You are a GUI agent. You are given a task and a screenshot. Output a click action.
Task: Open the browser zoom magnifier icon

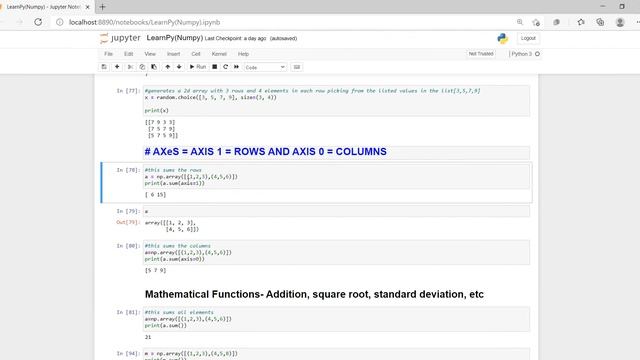(520, 22)
